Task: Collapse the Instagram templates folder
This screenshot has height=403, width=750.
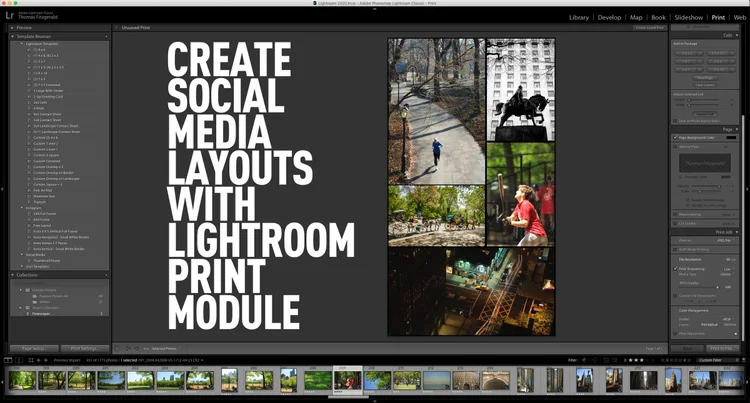Action: [x=22, y=208]
